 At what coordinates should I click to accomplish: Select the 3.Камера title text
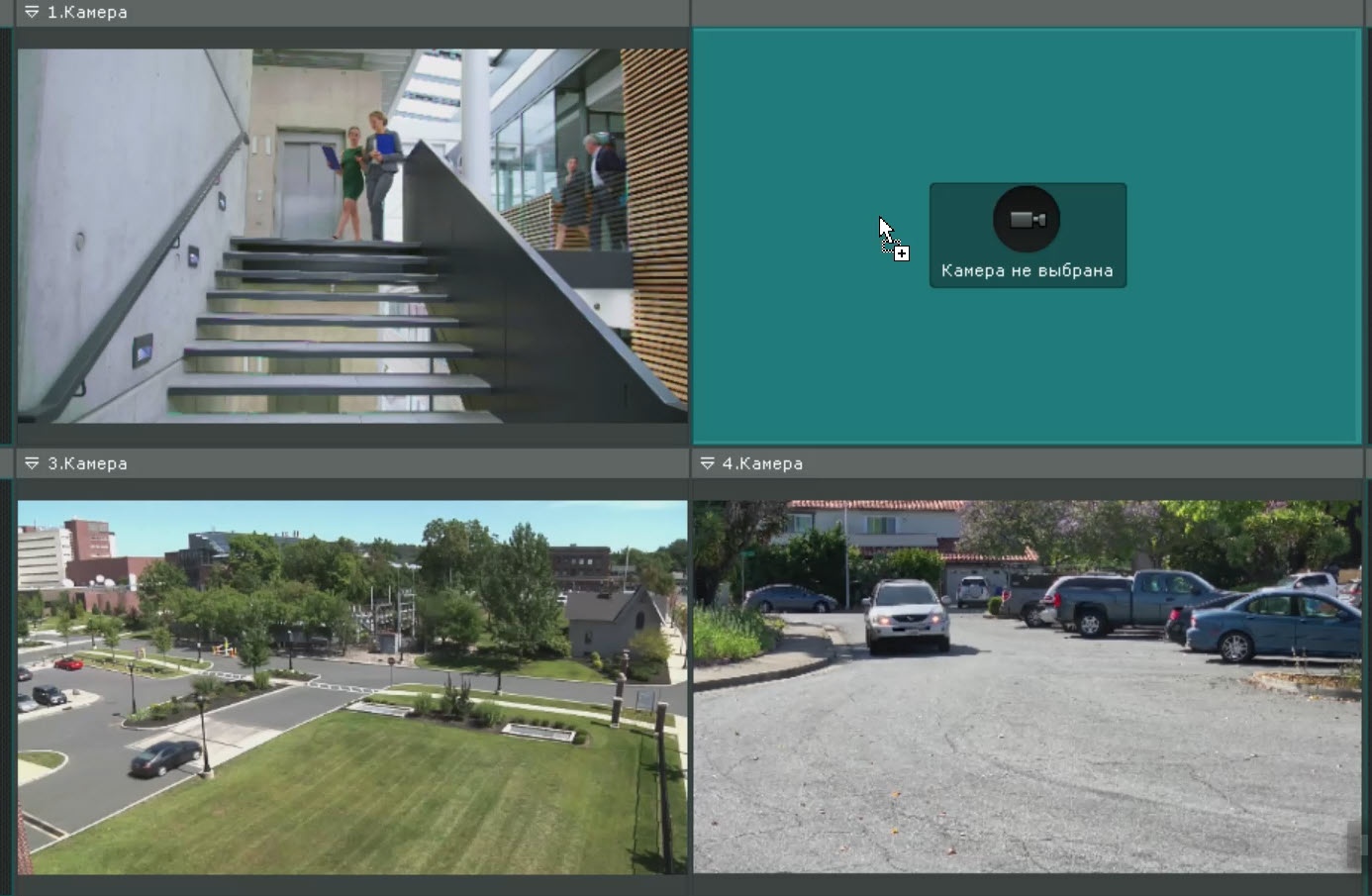(x=87, y=463)
